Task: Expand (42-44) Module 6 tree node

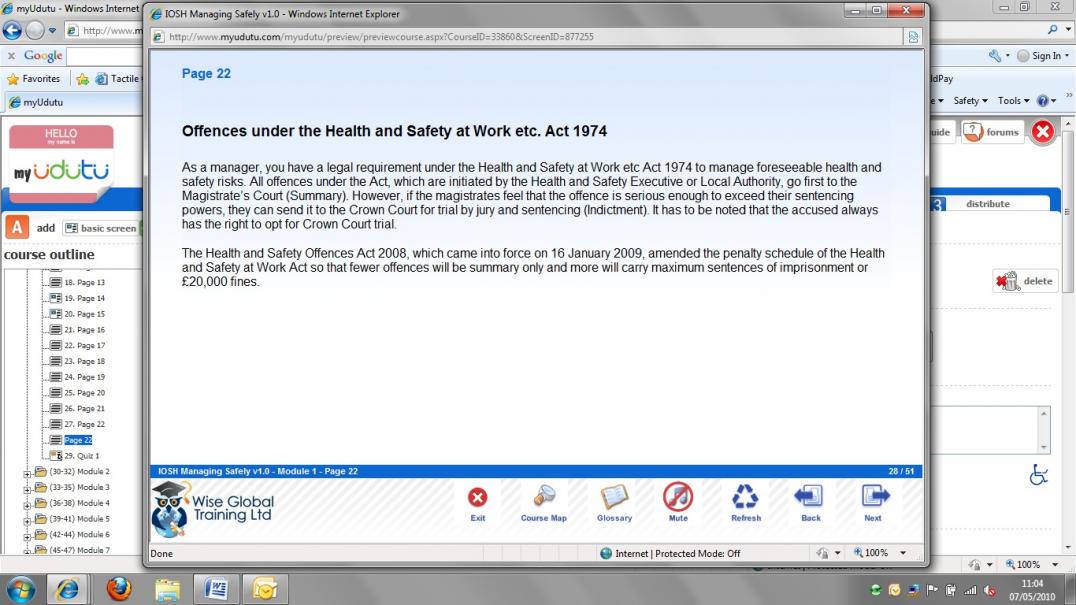Action: point(27,536)
